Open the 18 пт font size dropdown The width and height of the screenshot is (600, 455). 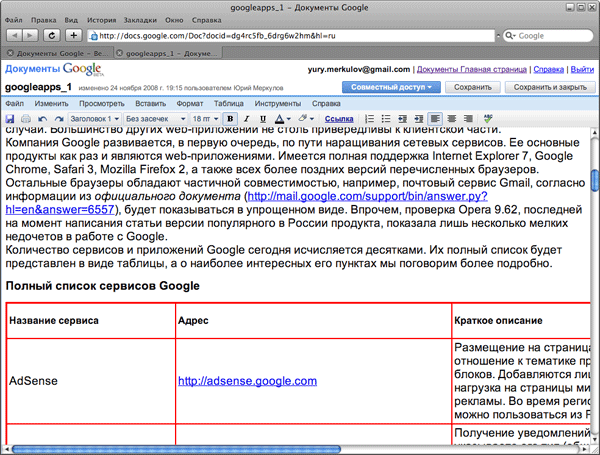pos(205,119)
